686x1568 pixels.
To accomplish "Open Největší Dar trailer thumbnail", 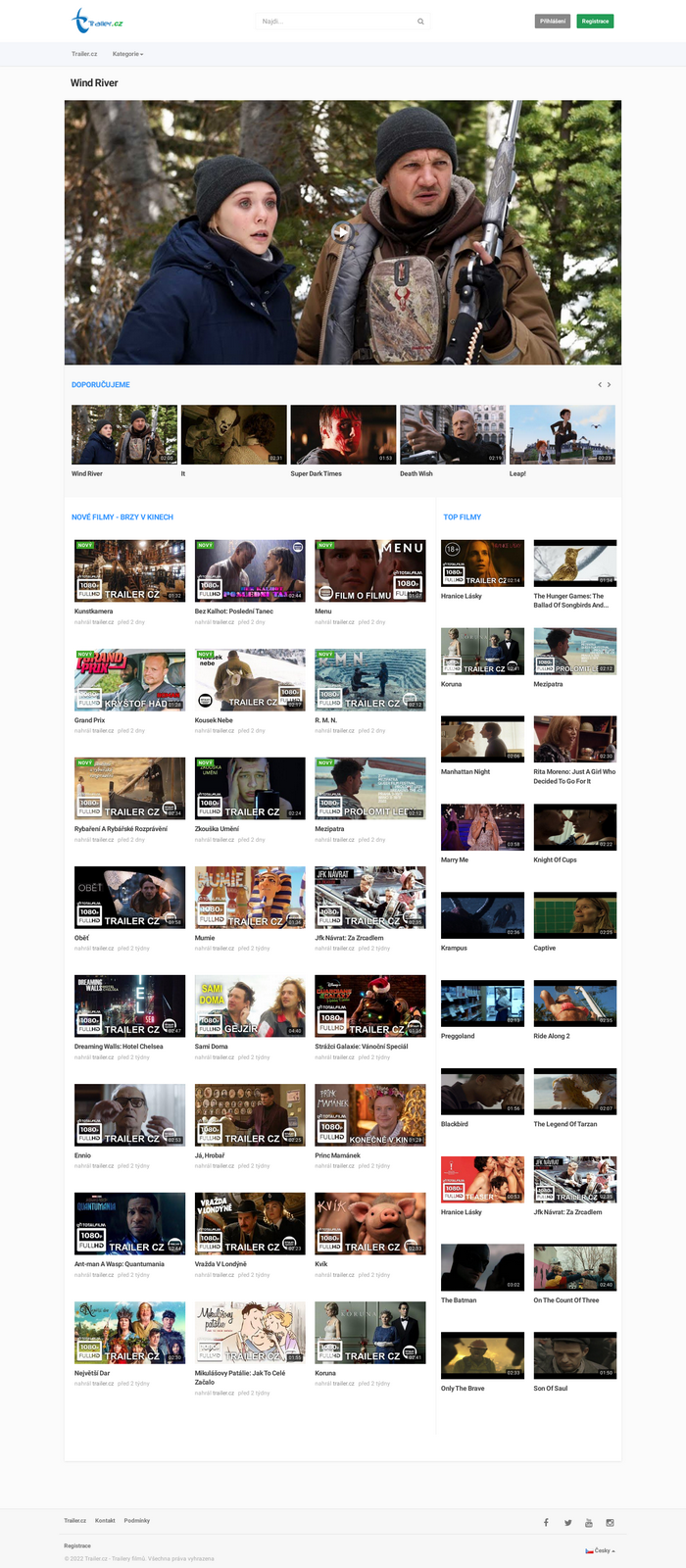I will point(129,1332).
